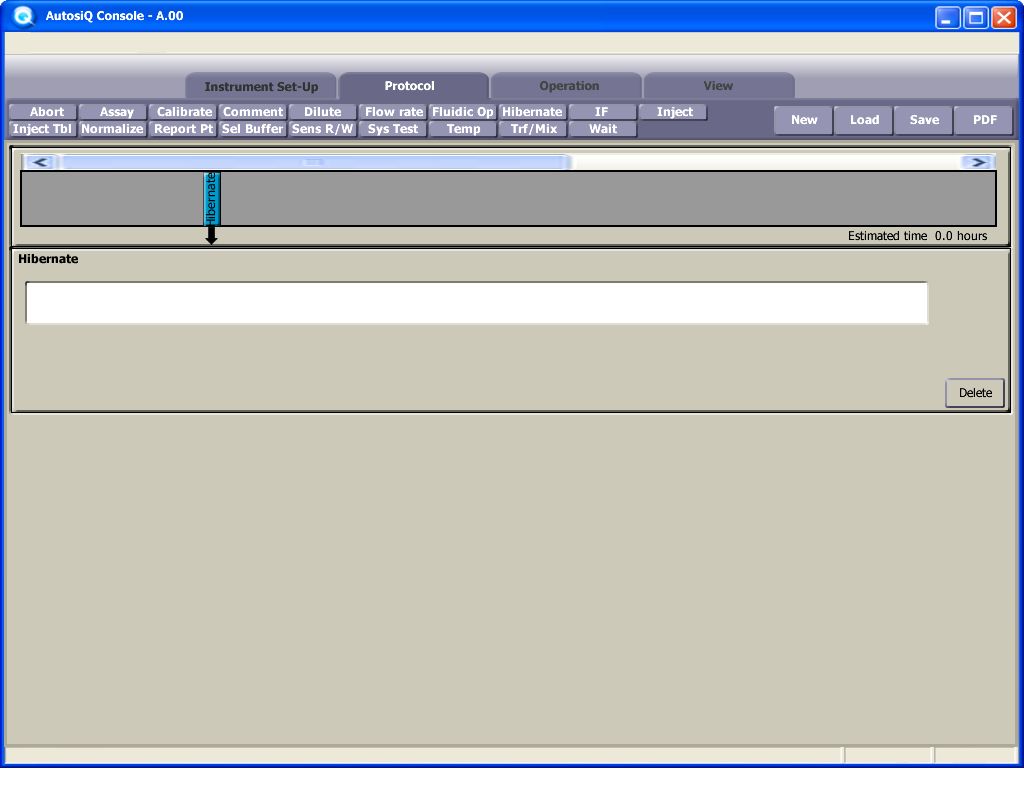1024x786 pixels.
Task: Add an Assay step
Action: (113, 112)
